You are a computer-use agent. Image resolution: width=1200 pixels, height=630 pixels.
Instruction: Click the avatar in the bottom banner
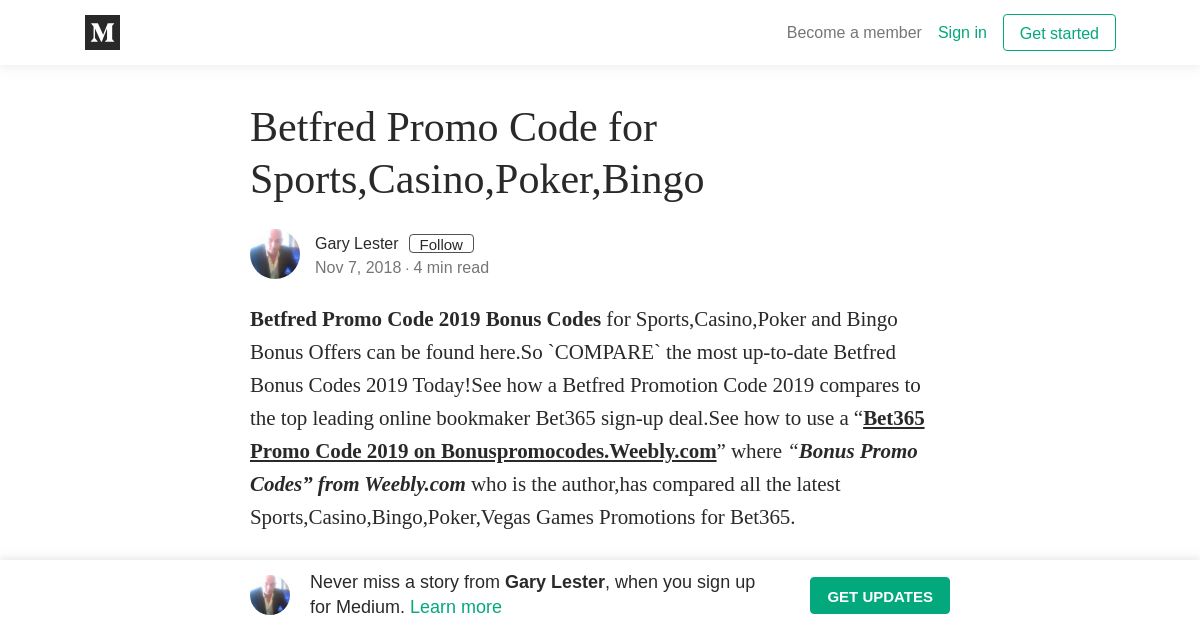point(270,595)
